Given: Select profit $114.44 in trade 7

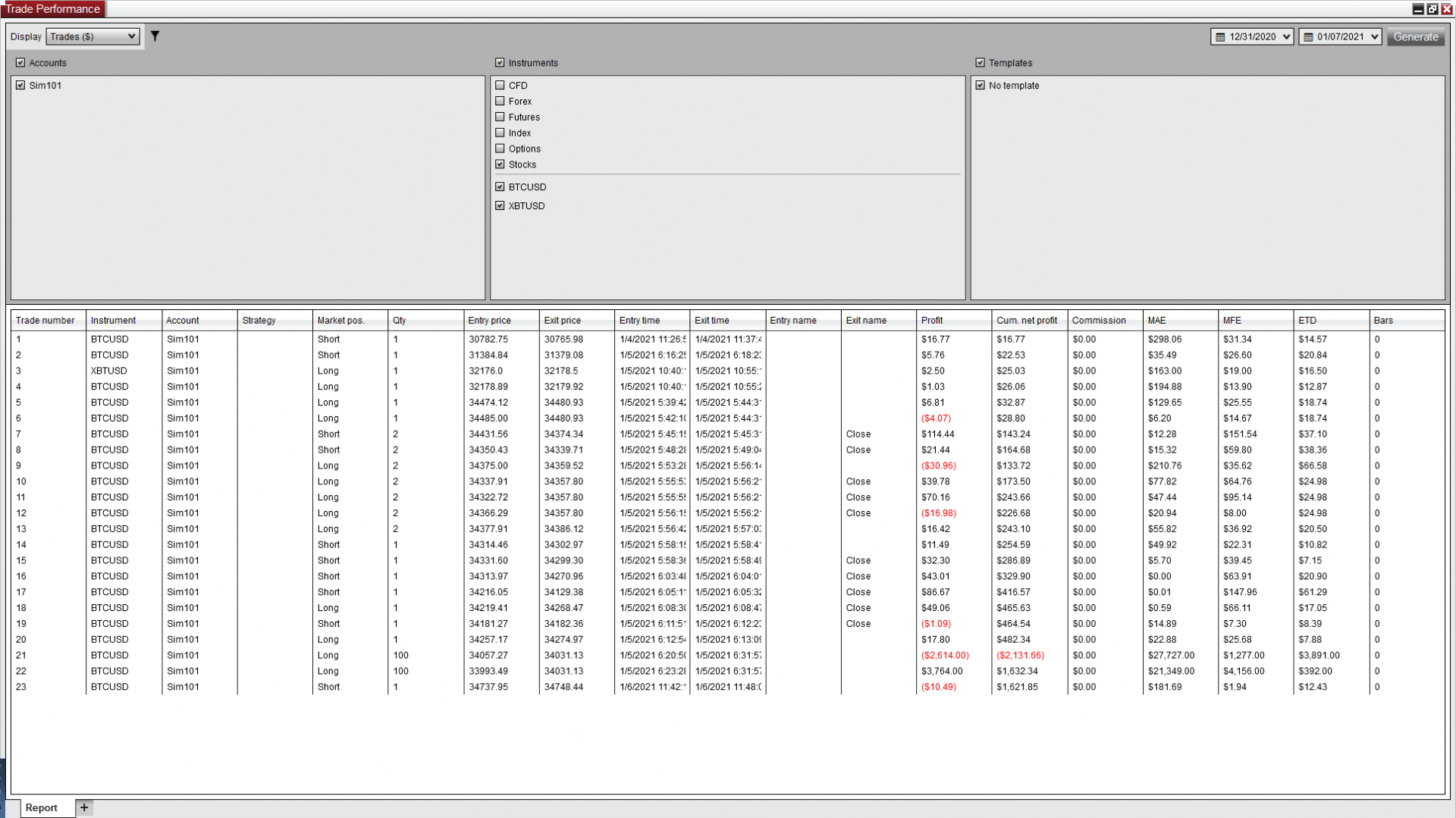Looking at the screenshot, I should click(x=937, y=434).
